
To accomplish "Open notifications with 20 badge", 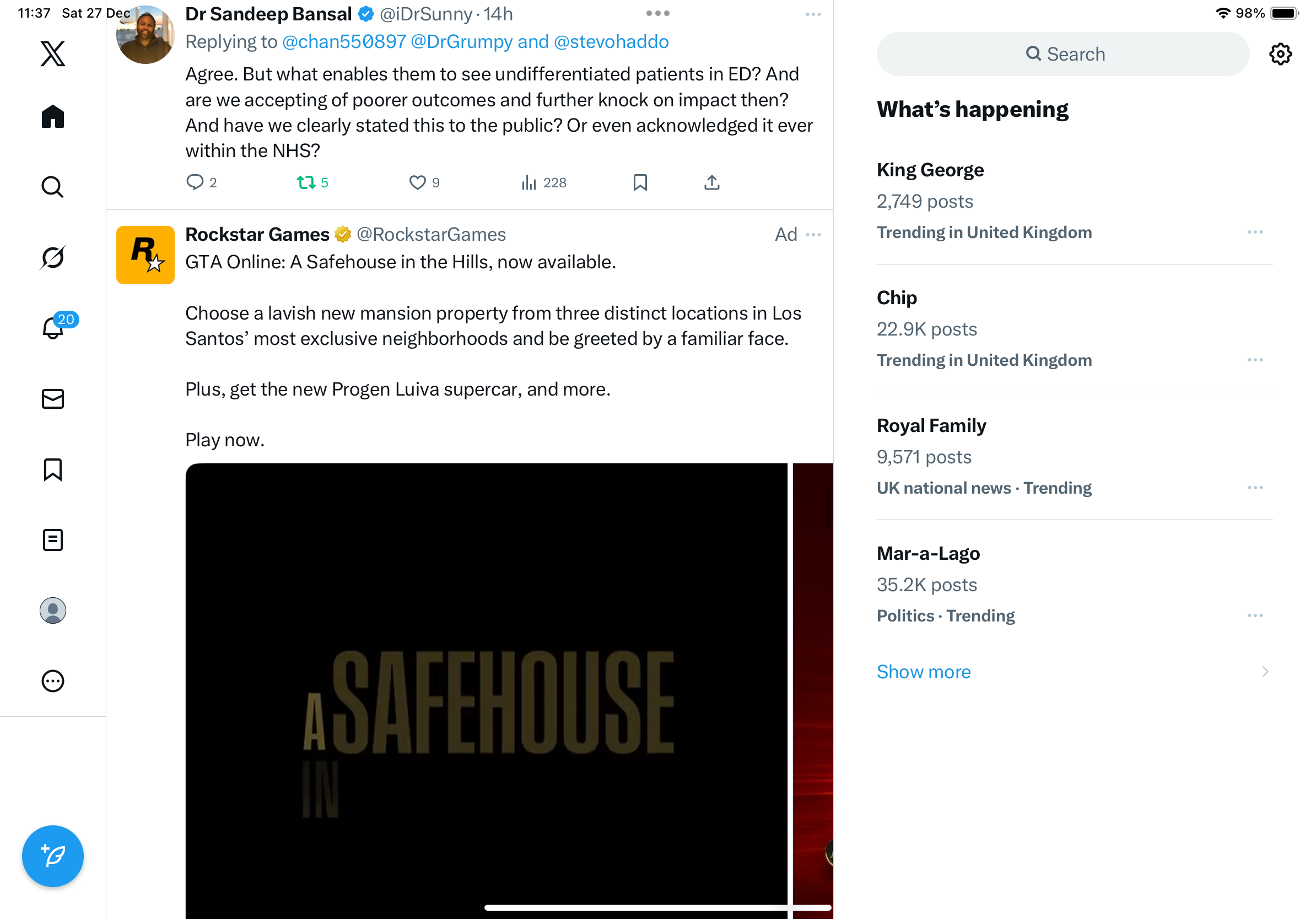I will (53, 328).
